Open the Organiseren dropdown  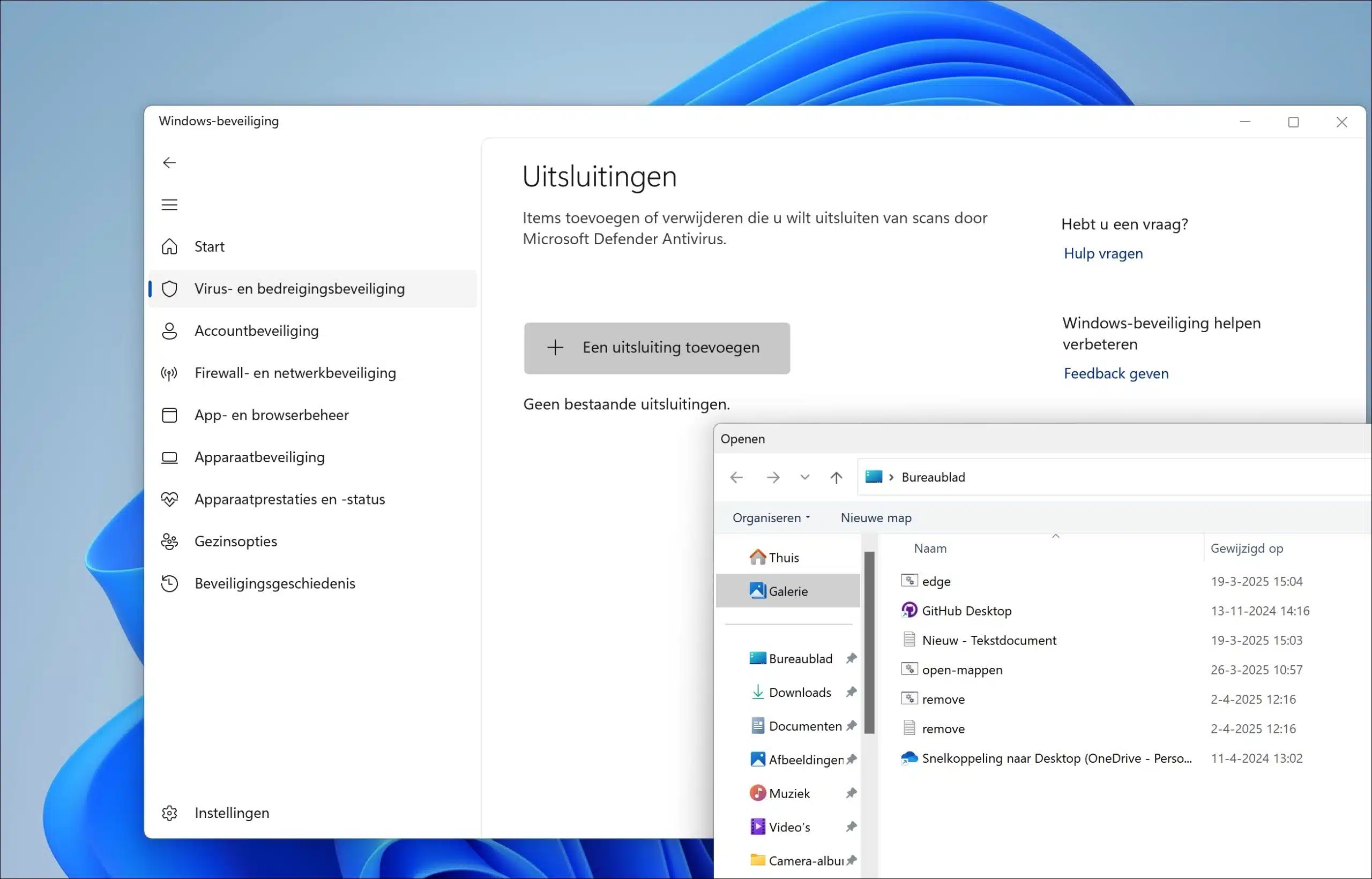[x=771, y=517]
